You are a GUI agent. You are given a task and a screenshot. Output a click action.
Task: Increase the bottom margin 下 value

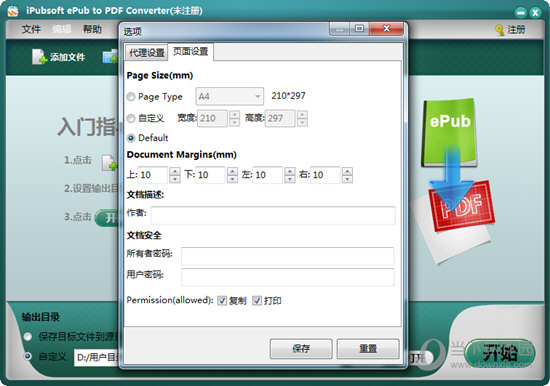tap(232, 171)
